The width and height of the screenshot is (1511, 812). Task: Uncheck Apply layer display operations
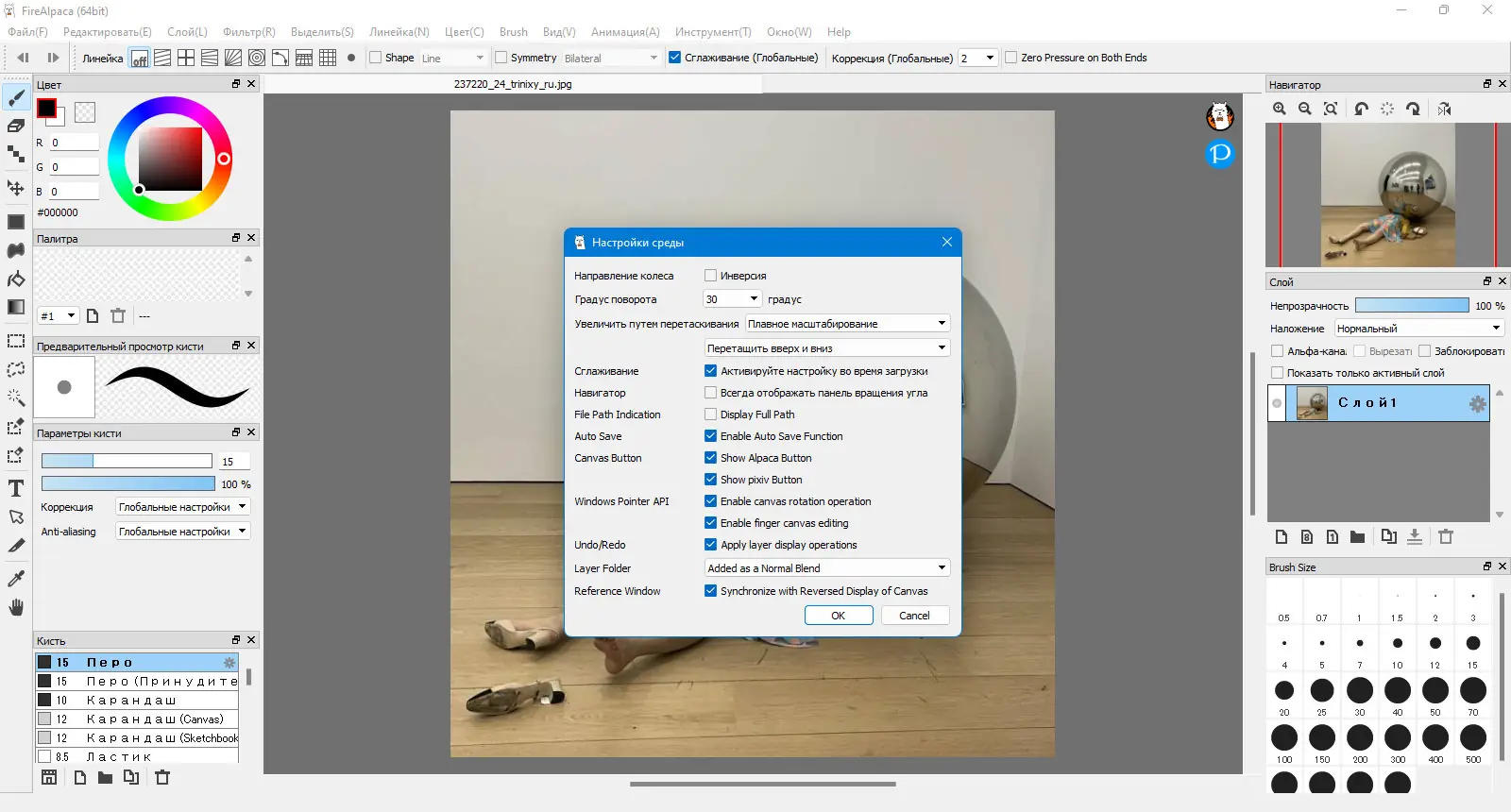[x=710, y=545]
